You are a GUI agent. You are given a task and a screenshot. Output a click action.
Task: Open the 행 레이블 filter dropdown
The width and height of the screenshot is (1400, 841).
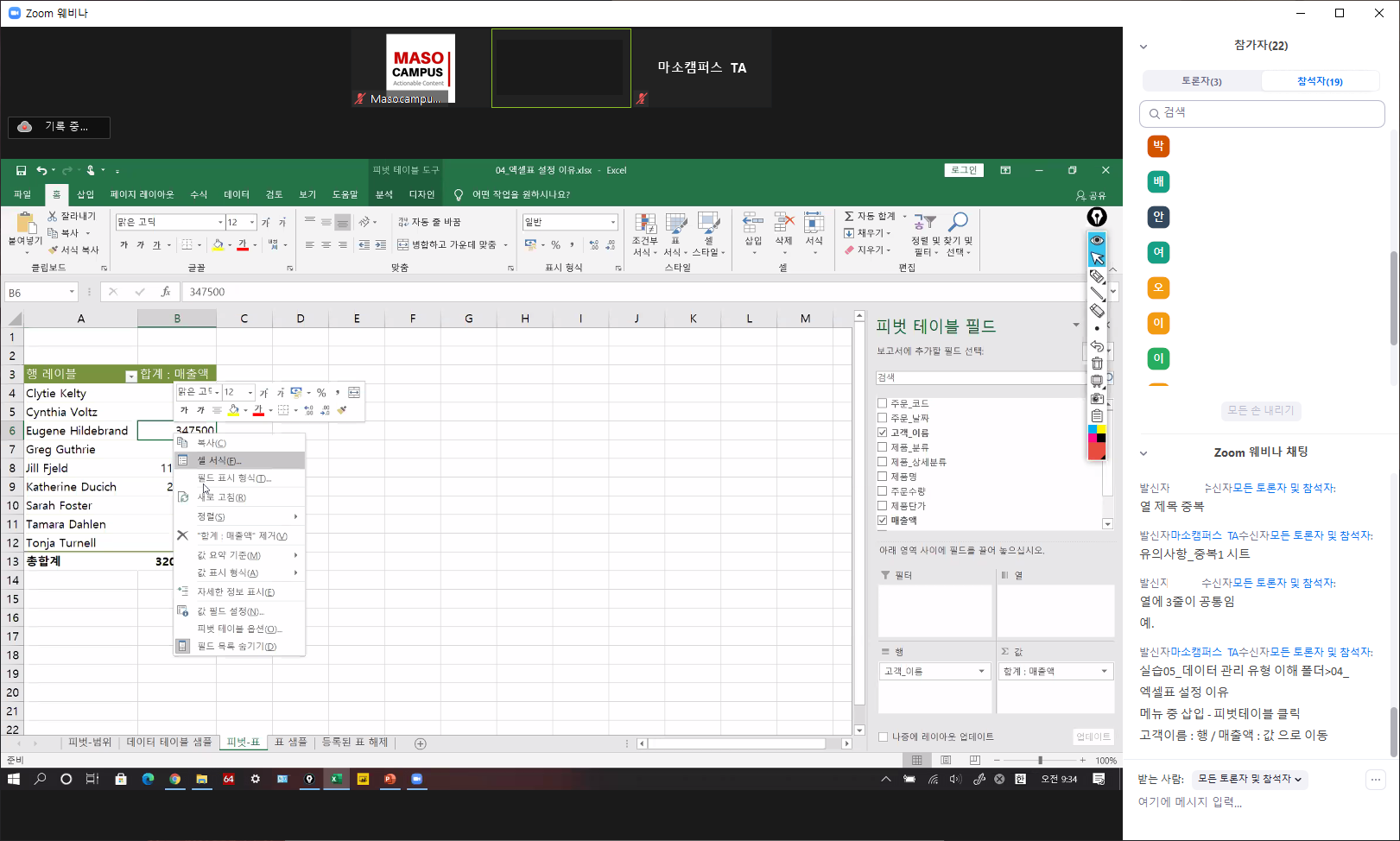(130, 376)
